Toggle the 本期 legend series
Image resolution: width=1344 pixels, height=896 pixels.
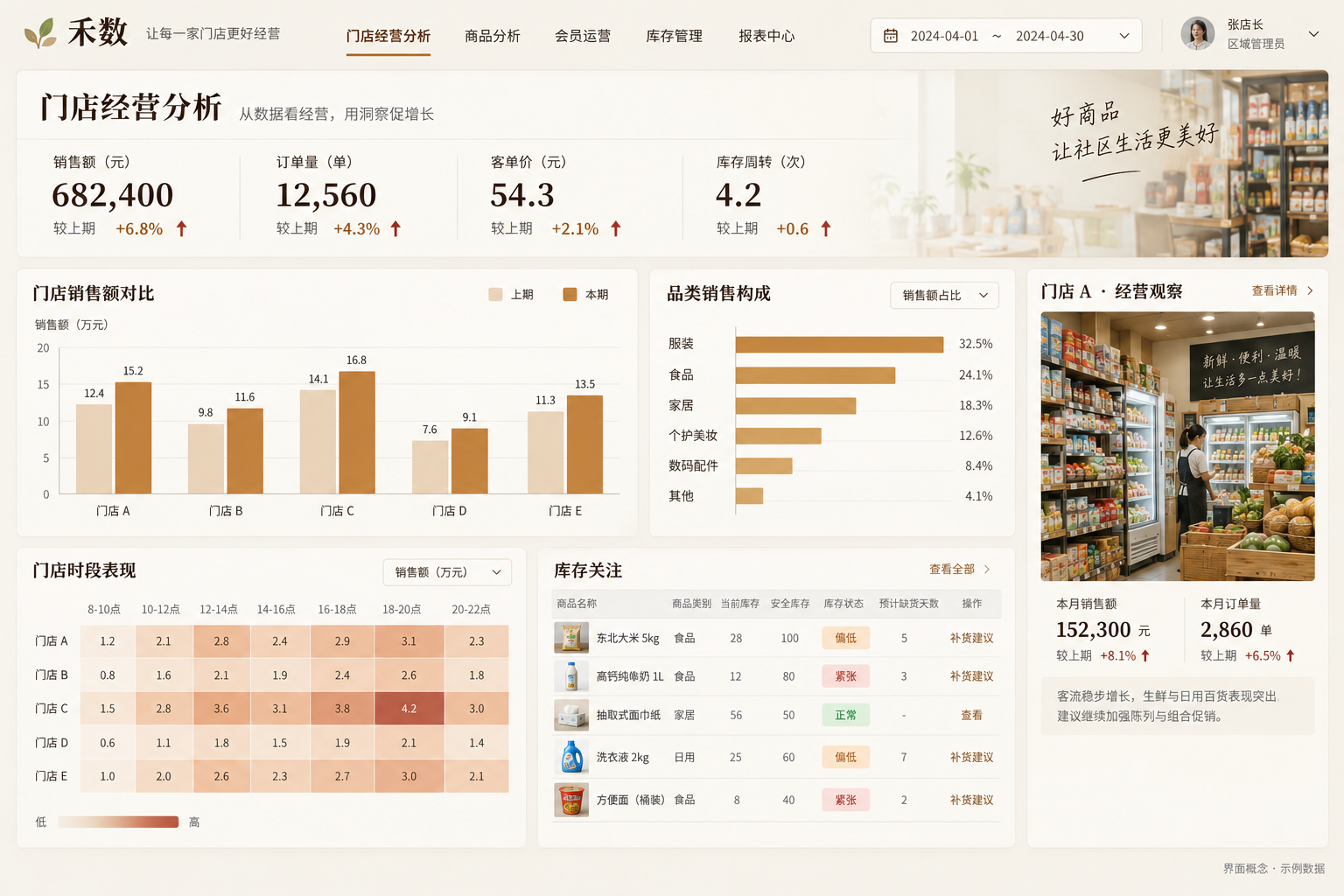585,295
